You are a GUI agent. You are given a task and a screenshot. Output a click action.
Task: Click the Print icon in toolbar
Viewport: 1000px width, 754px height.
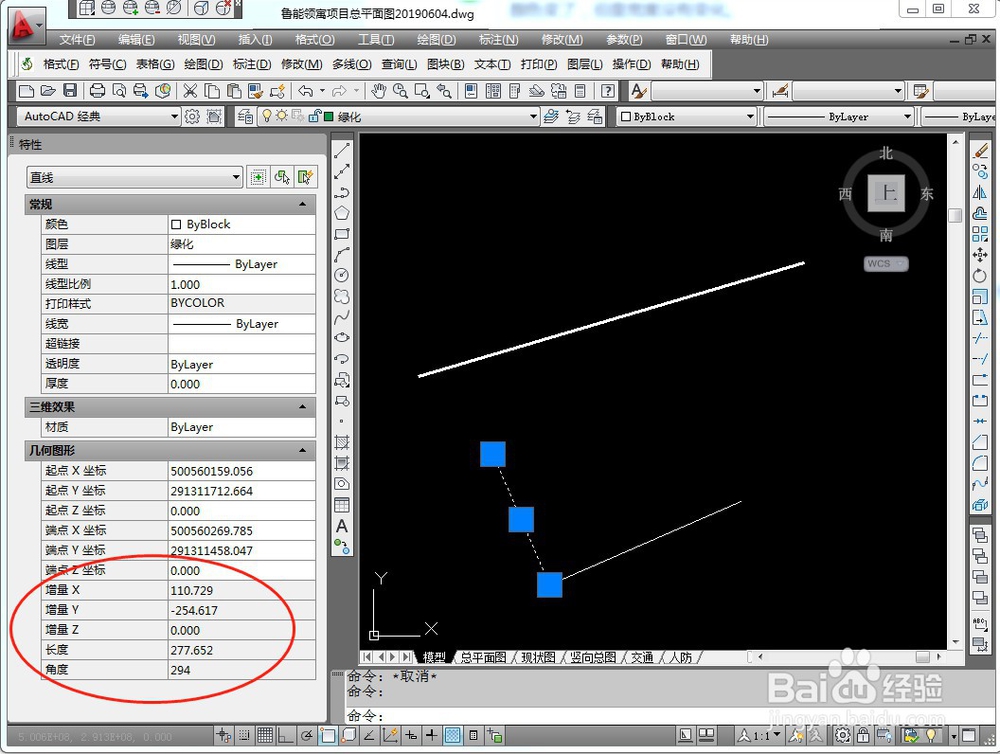pos(97,91)
